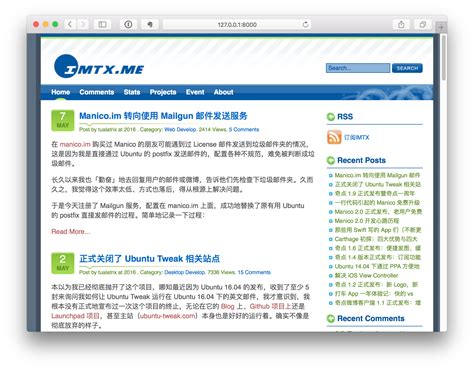Open recent post 奇点 1.4 版本正式发布

[x=378, y=257]
